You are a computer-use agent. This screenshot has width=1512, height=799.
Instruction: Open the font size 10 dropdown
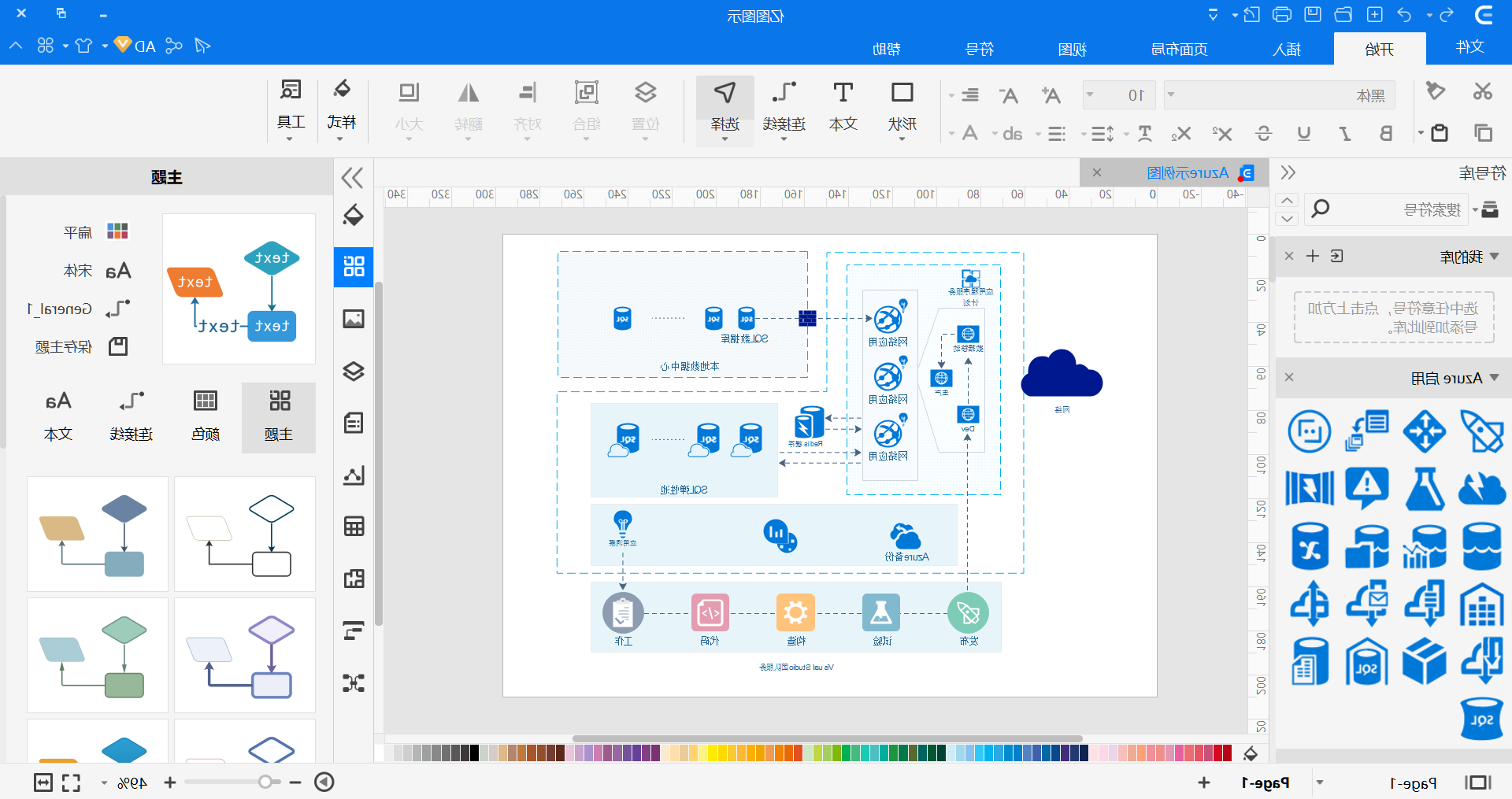pyautogui.click(x=1118, y=94)
